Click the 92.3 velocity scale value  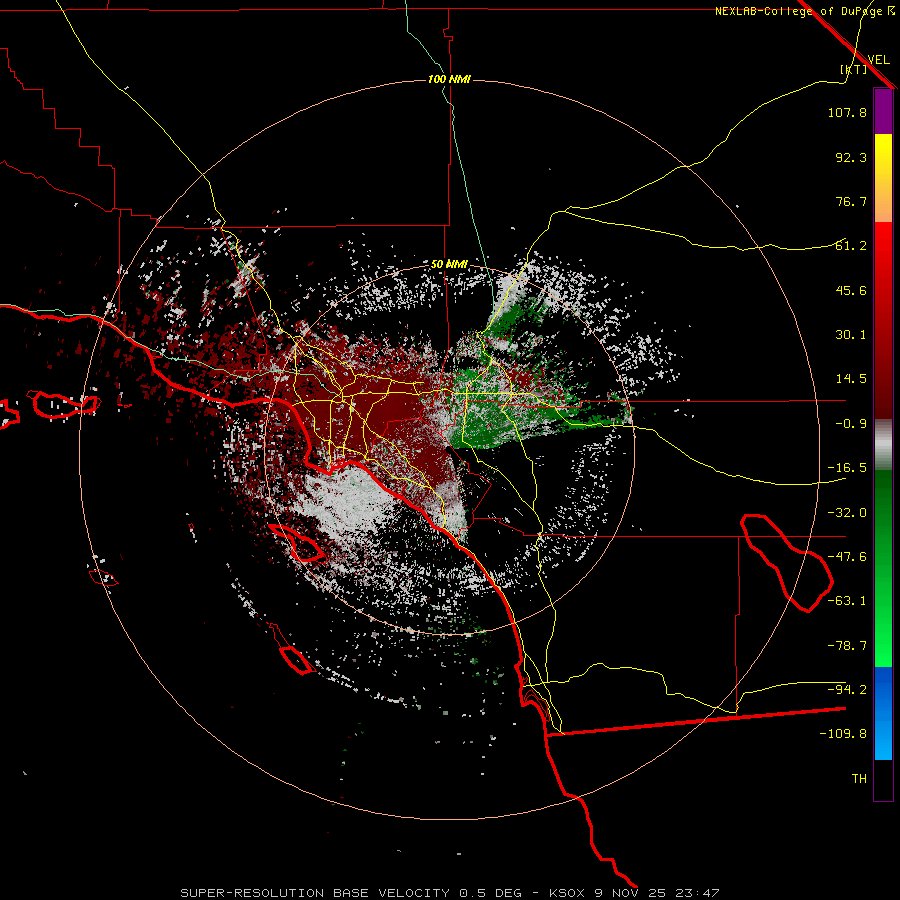(851, 157)
